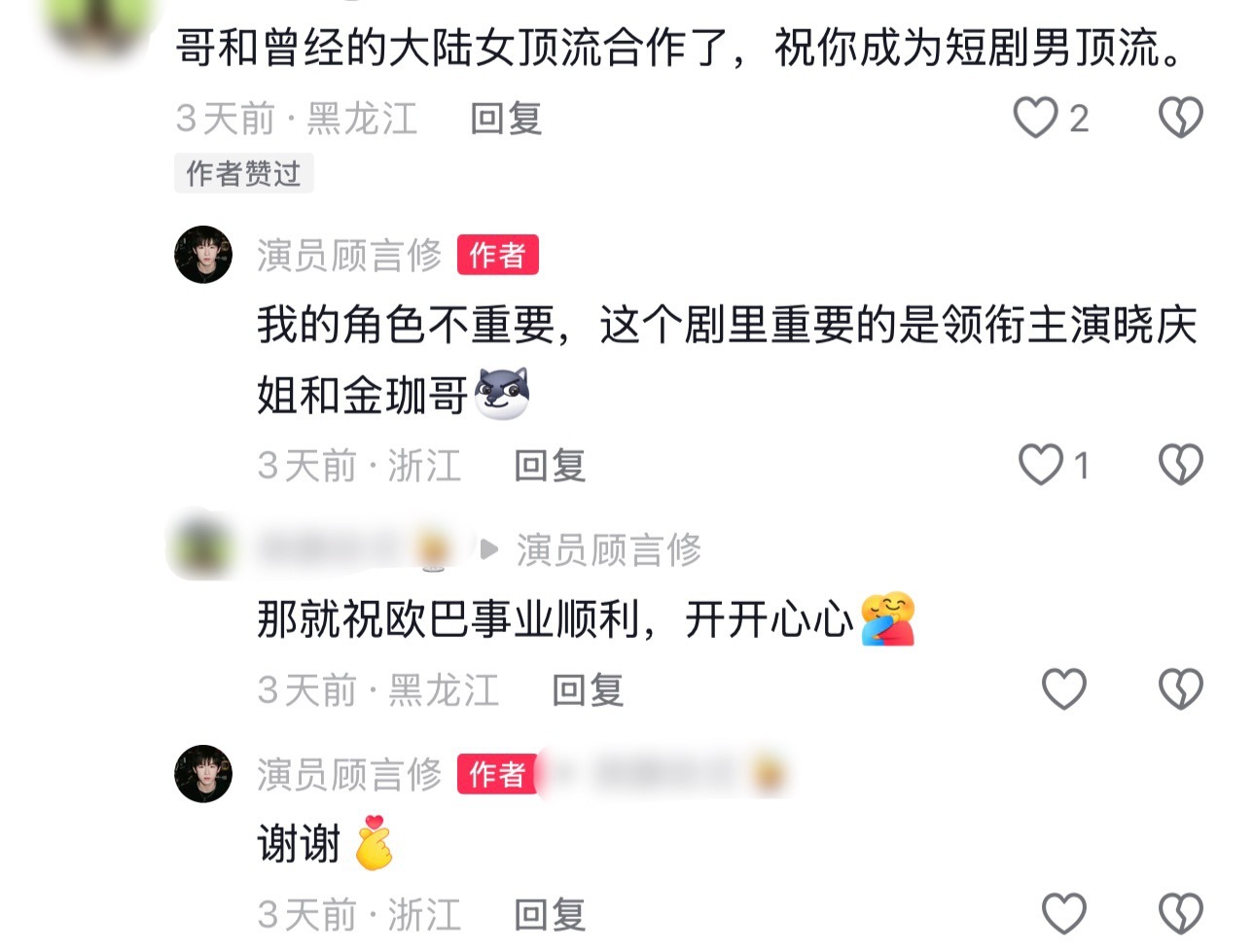Like the 那就祝欧巴事业顺利 comment
1254x952 pixels.
tap(1063, 689)
